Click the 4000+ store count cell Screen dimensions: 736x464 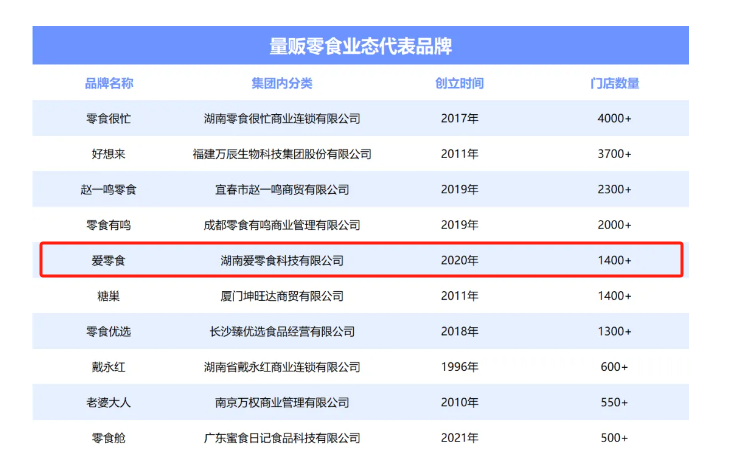click(614, 119)
